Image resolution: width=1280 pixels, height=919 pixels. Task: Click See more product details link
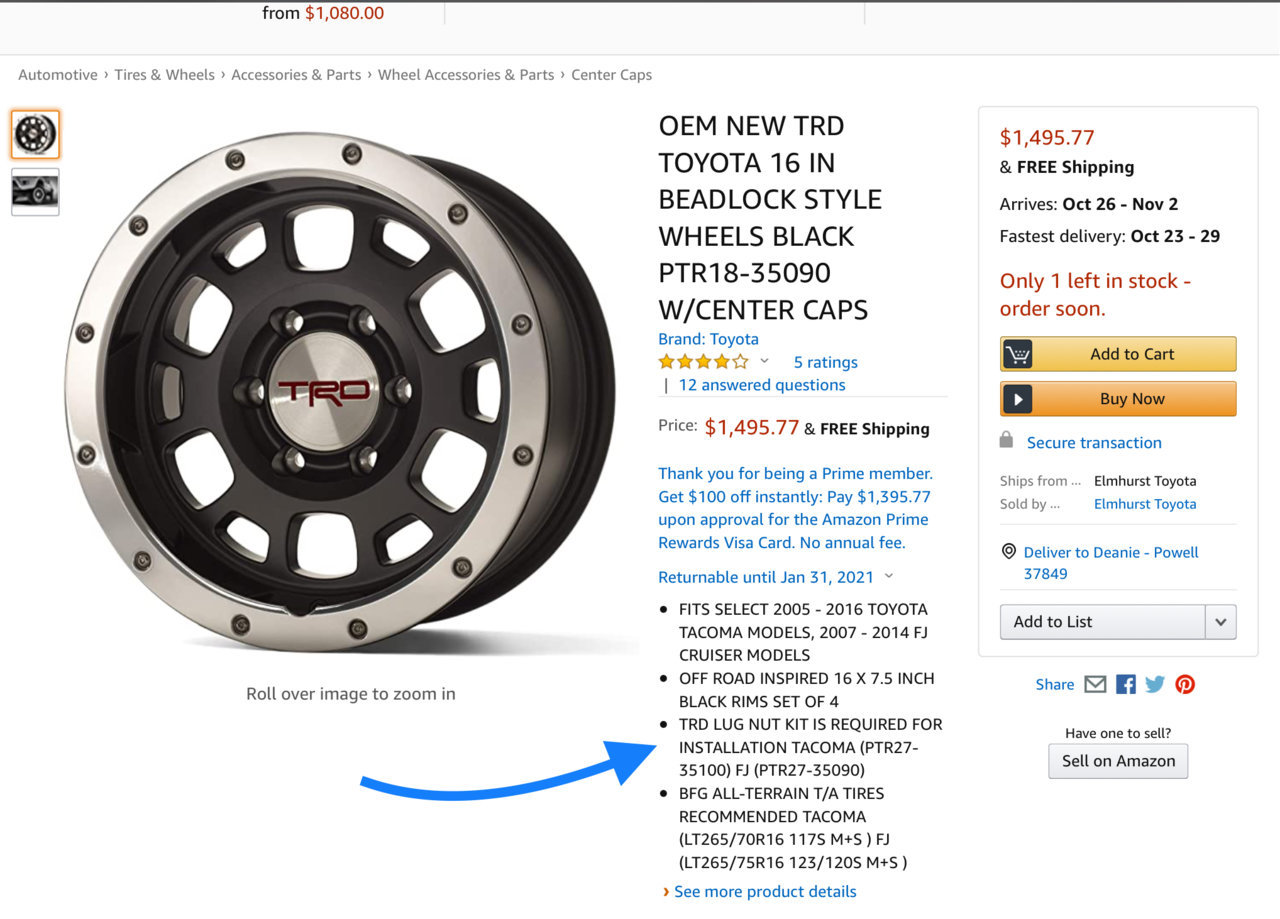click(765, 891)
